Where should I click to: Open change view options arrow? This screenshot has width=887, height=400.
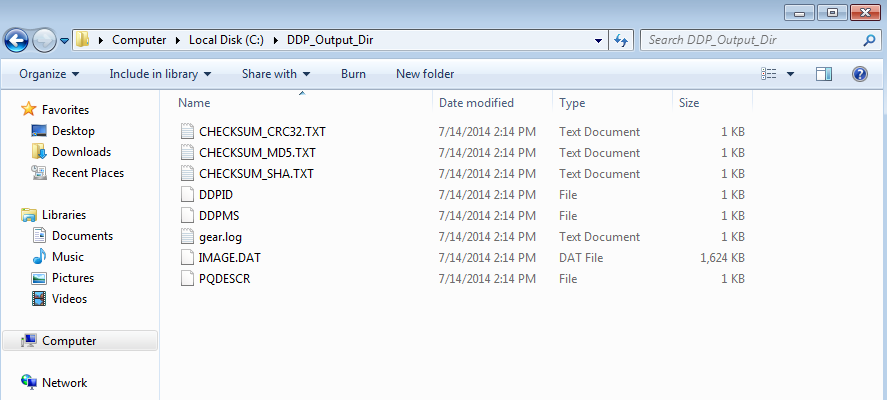tap(791, 74)
